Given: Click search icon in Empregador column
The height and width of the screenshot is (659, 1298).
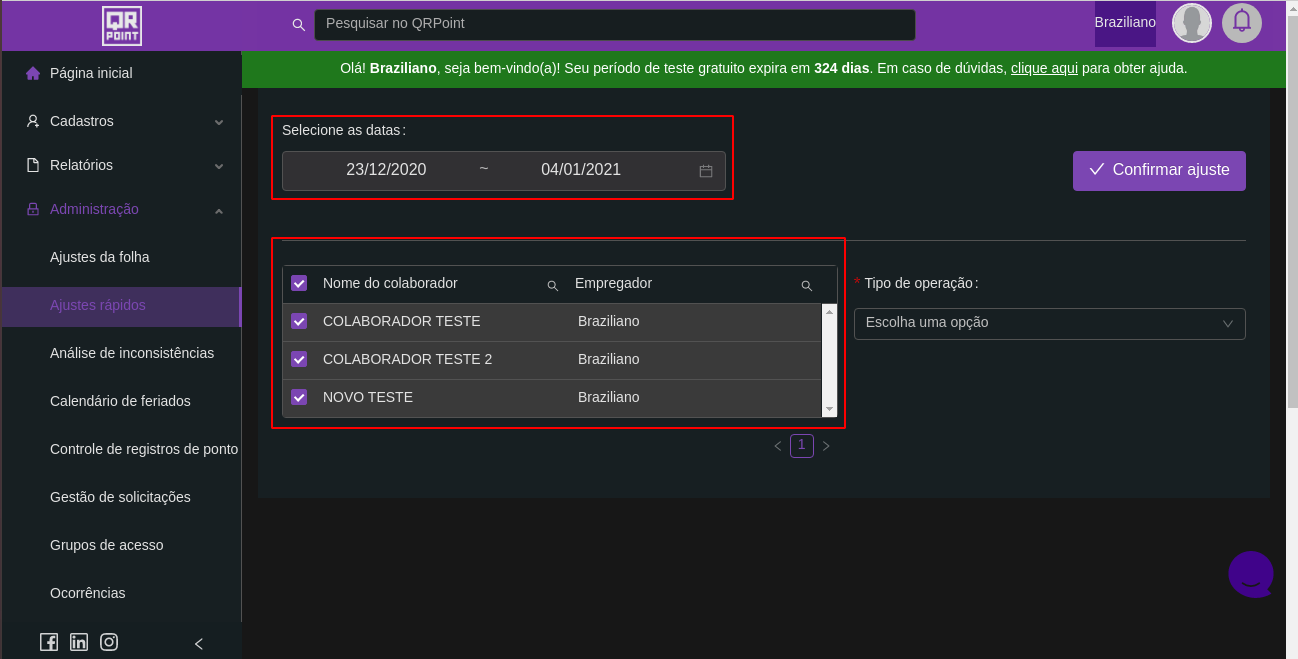Looking at the screenshot, I should 806,285.
